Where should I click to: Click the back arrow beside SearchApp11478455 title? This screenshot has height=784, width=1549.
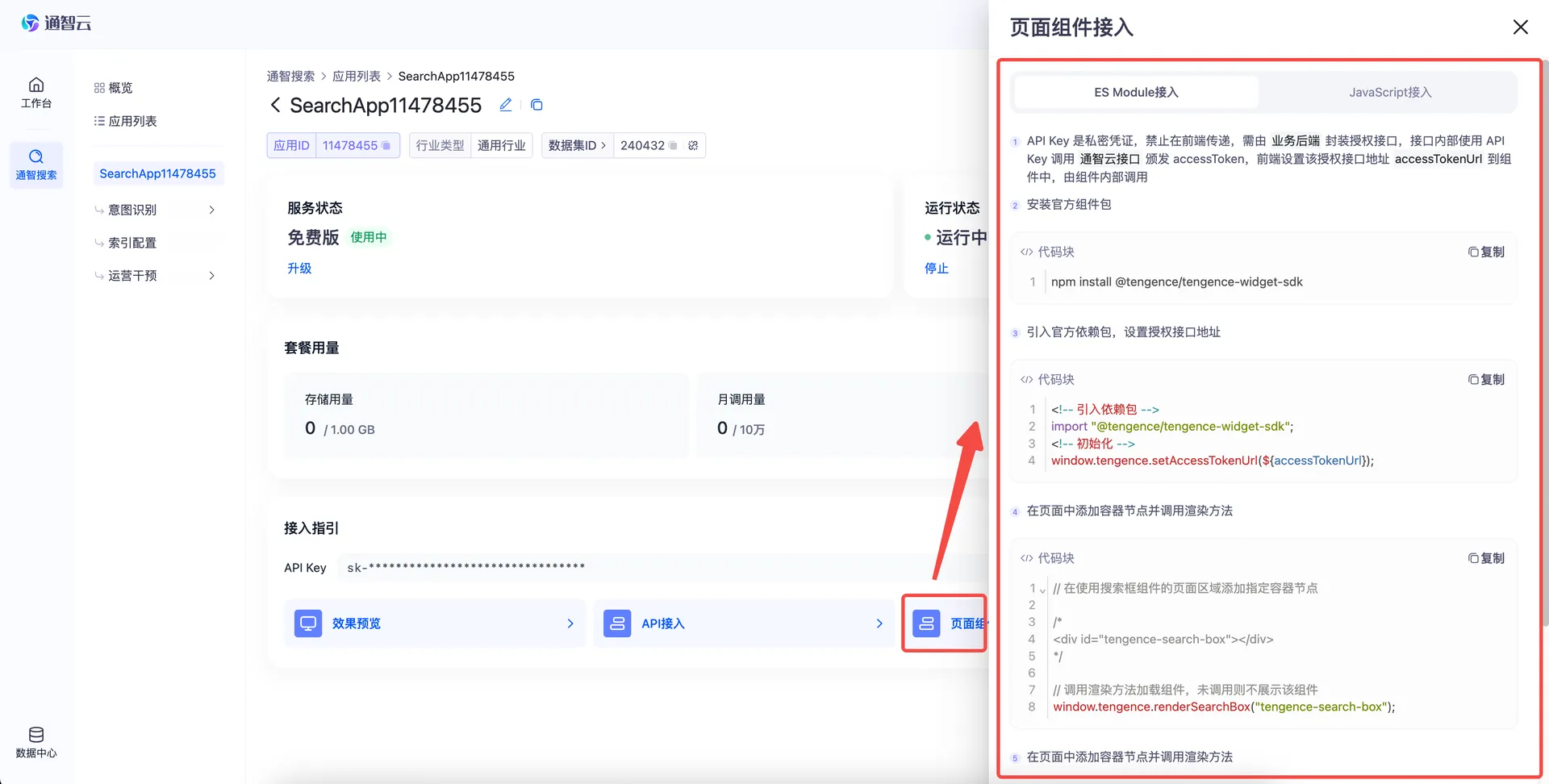276,105
